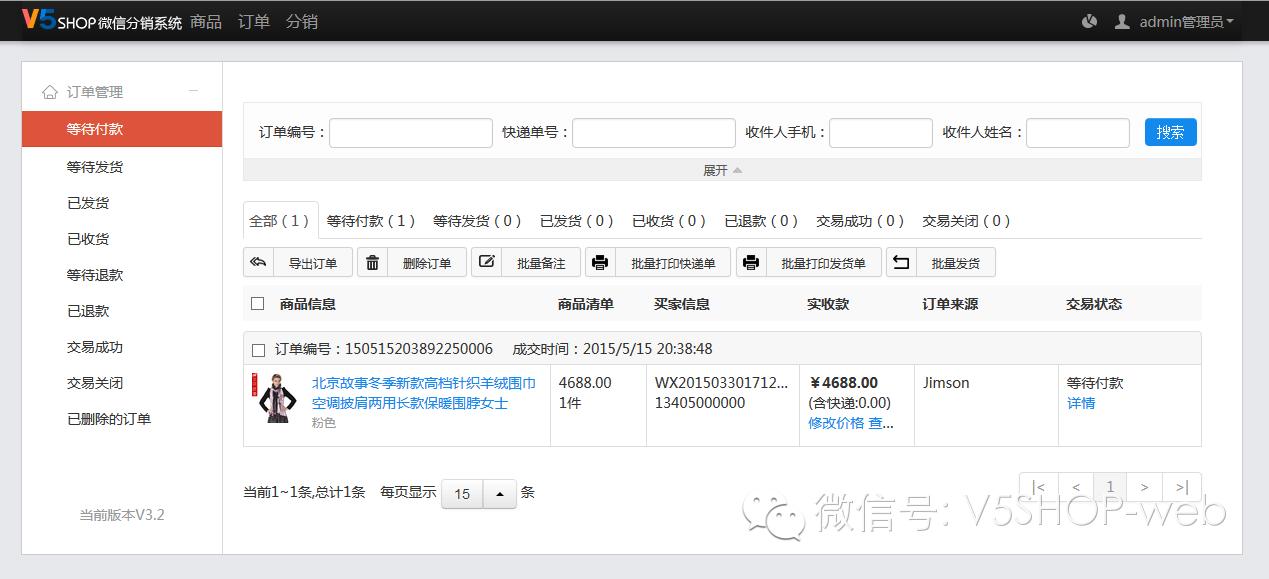This screenshot has height=579, width=1269.
Task: Click the print icon for 批量打印快递单
Action: (600, 262)
